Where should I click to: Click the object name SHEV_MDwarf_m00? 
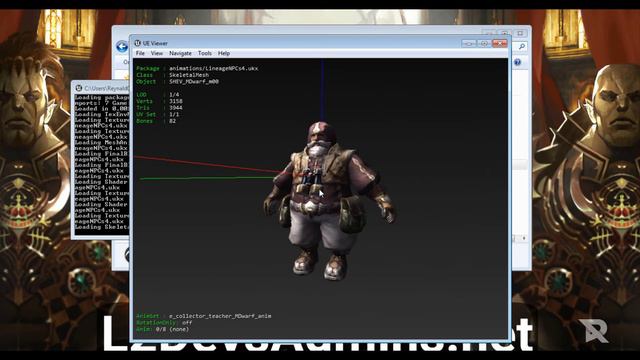pyautogui.click(x=194, y=82)
